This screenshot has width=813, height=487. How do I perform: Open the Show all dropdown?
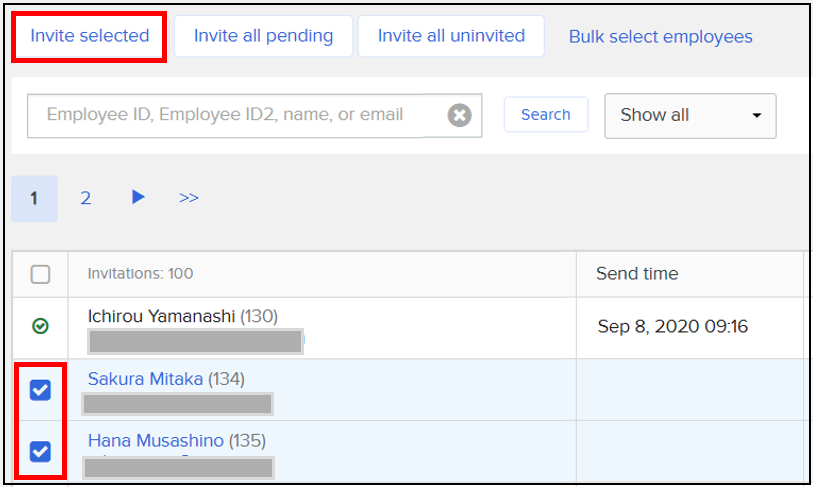690,115
